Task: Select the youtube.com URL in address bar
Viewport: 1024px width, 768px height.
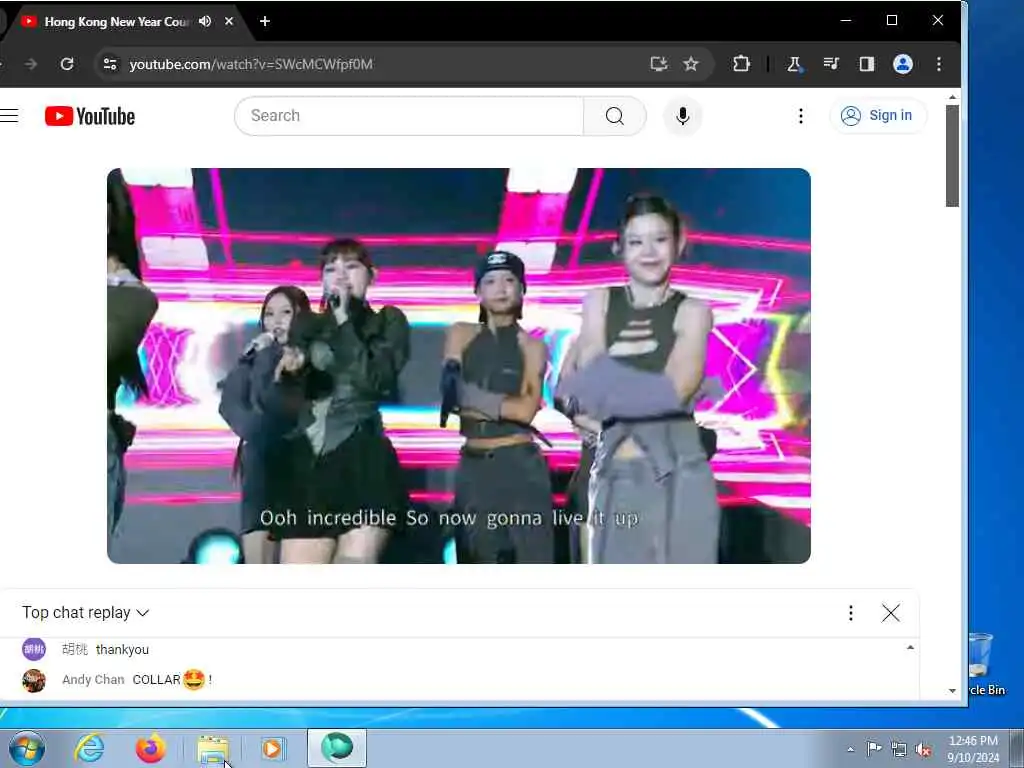Action: tap(251, 64)
